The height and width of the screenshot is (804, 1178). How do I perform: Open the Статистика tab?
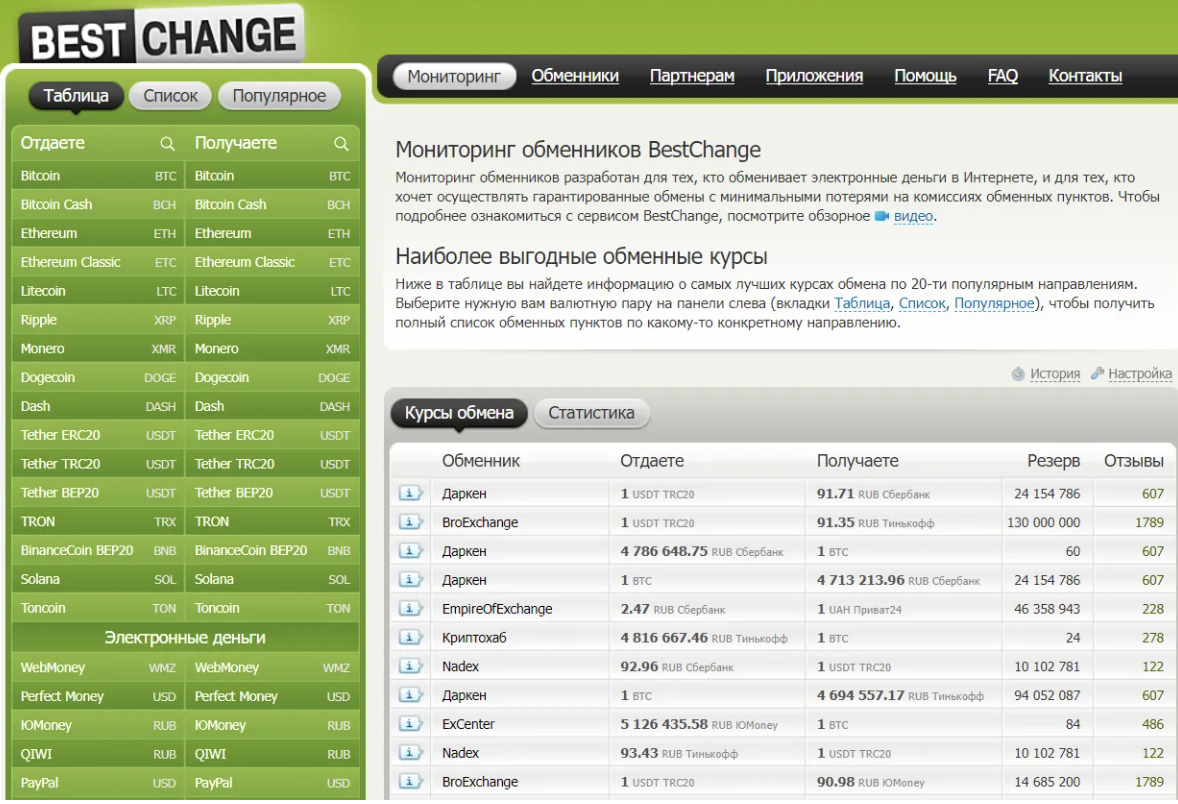pyautogui.click(x=591, y=413)
